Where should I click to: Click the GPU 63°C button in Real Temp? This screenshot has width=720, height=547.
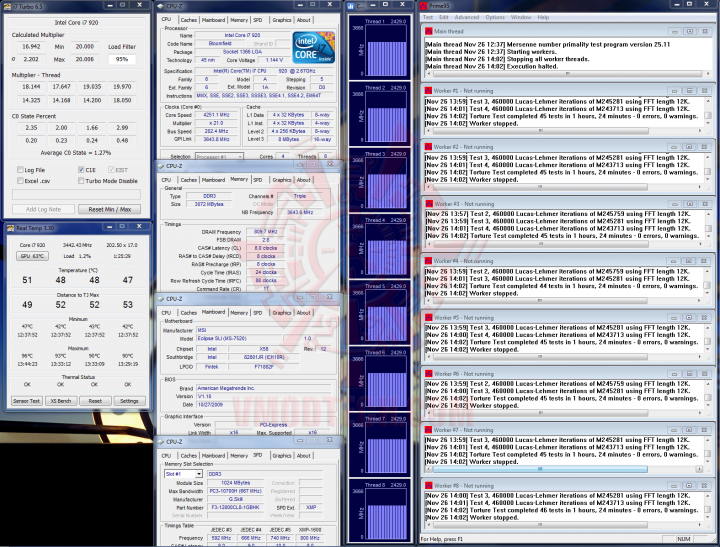tap(32, 256)
